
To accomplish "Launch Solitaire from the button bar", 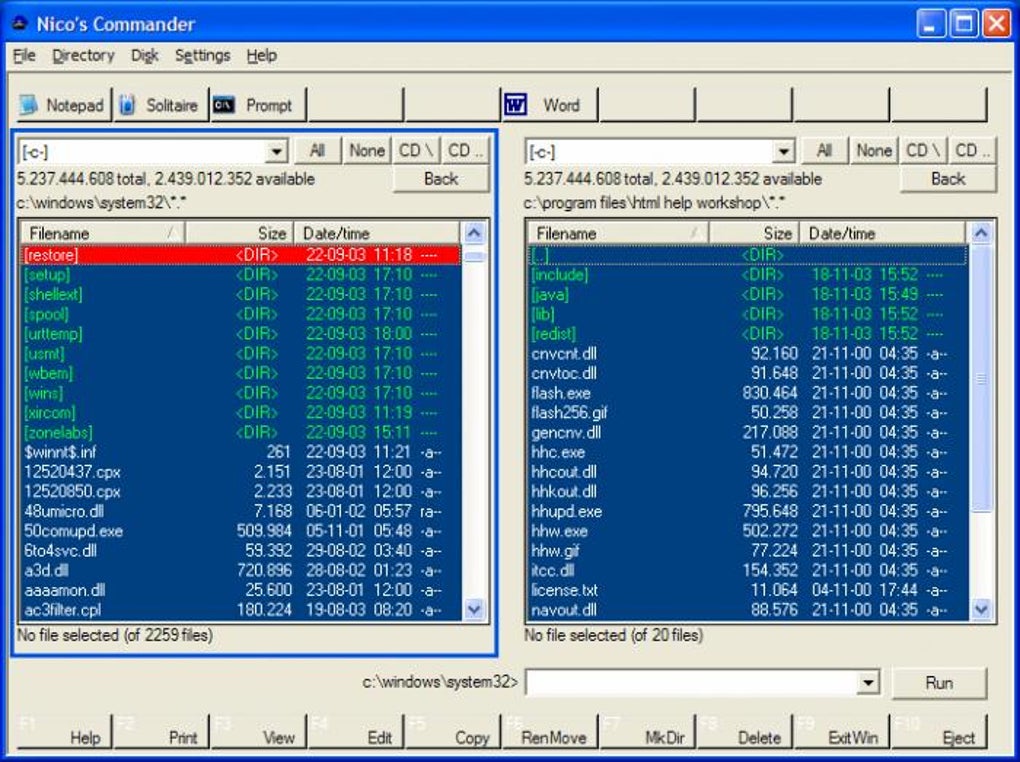I will [161, 105].
